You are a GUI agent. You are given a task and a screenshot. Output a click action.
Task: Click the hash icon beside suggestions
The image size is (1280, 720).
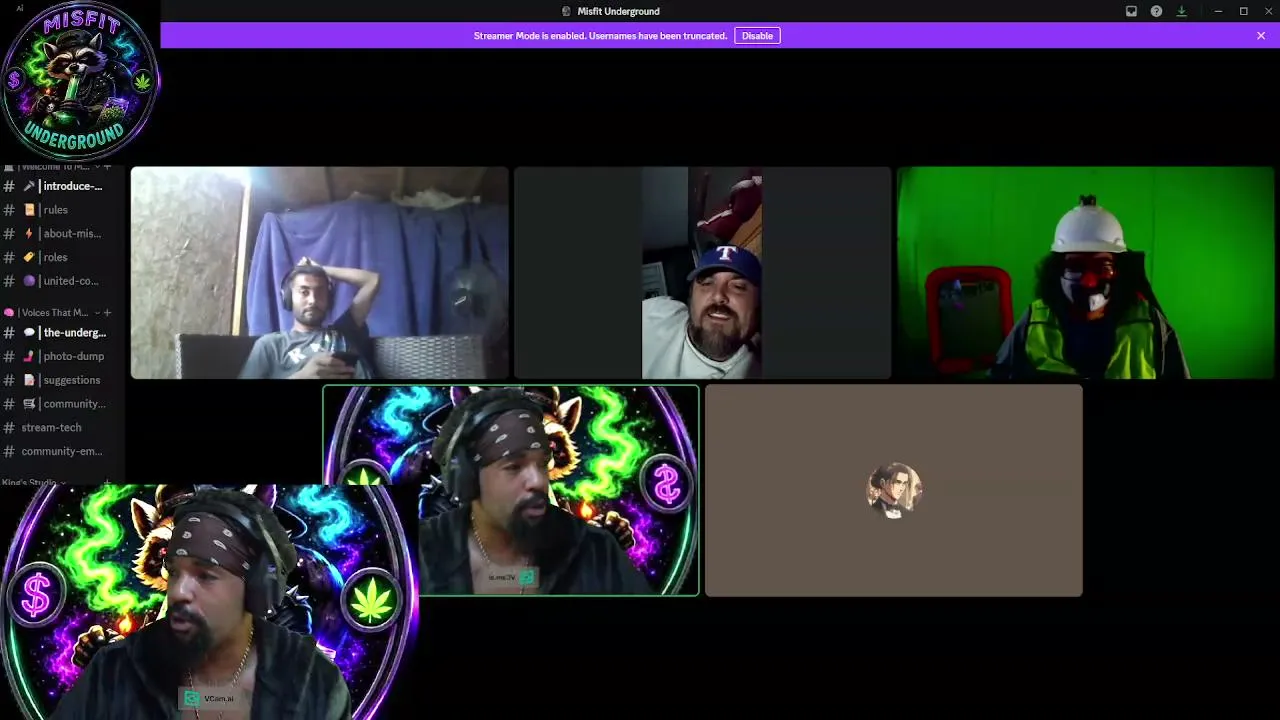tap(9, 380)
